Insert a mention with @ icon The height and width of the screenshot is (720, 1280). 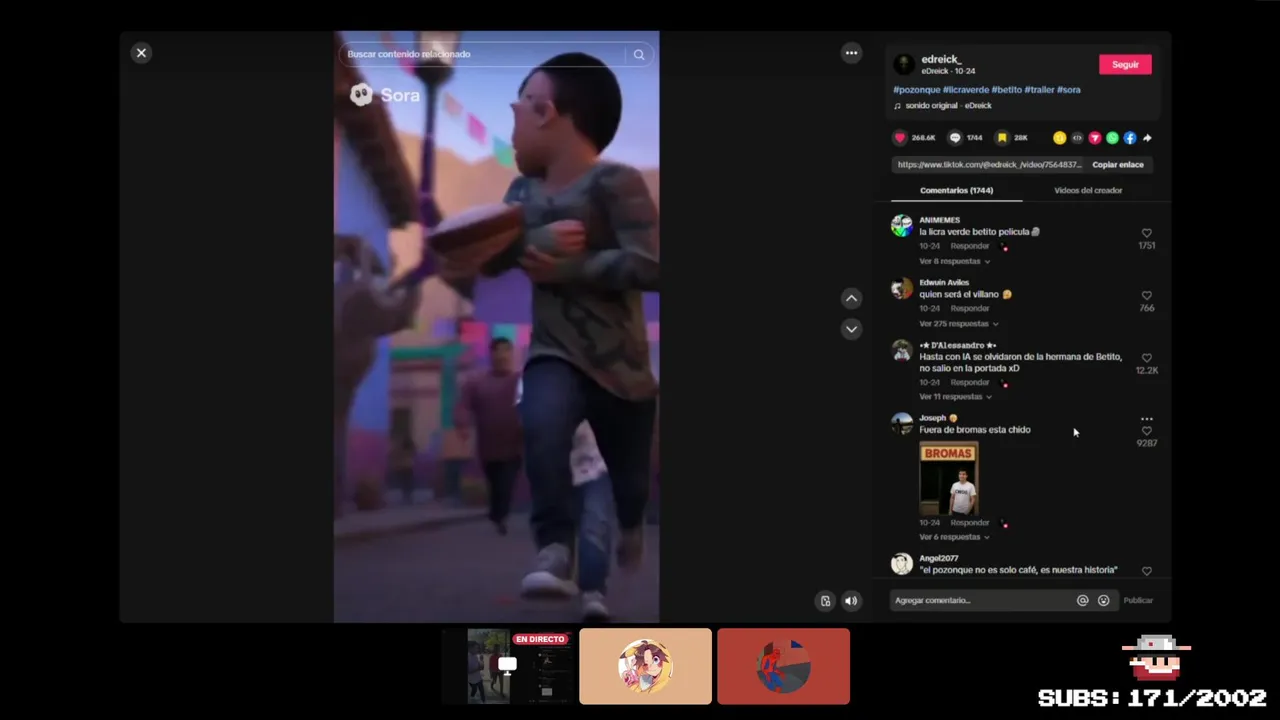(1082, 601)
